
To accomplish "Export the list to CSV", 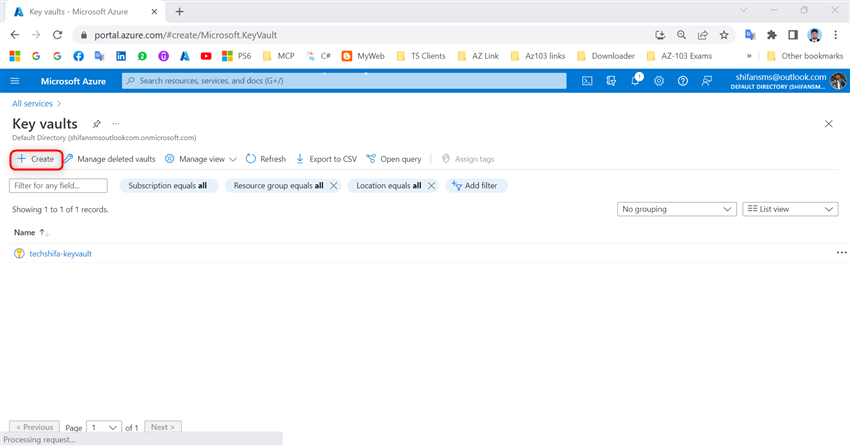I will [x=326, y=159].
